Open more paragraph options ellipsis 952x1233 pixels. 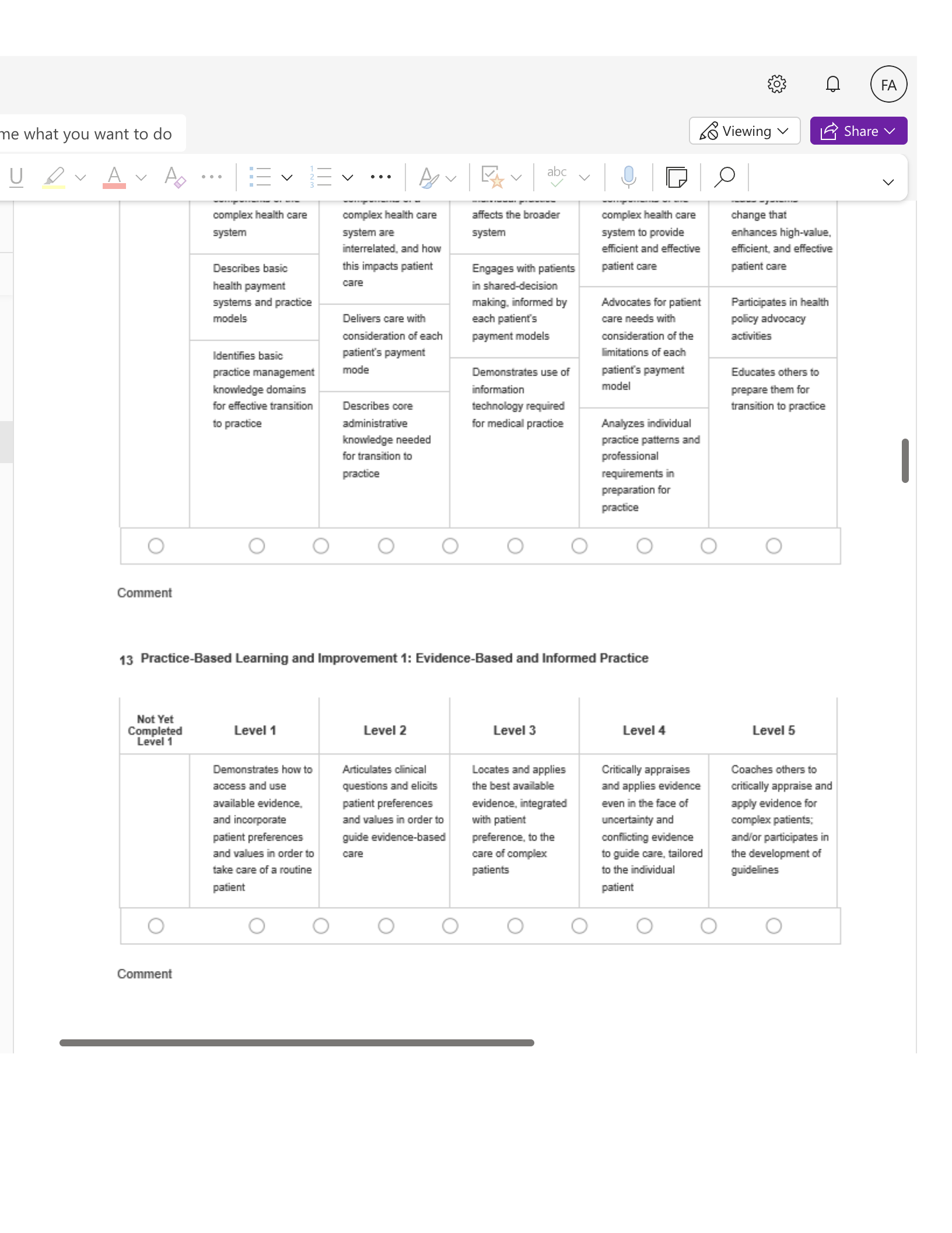381,177
